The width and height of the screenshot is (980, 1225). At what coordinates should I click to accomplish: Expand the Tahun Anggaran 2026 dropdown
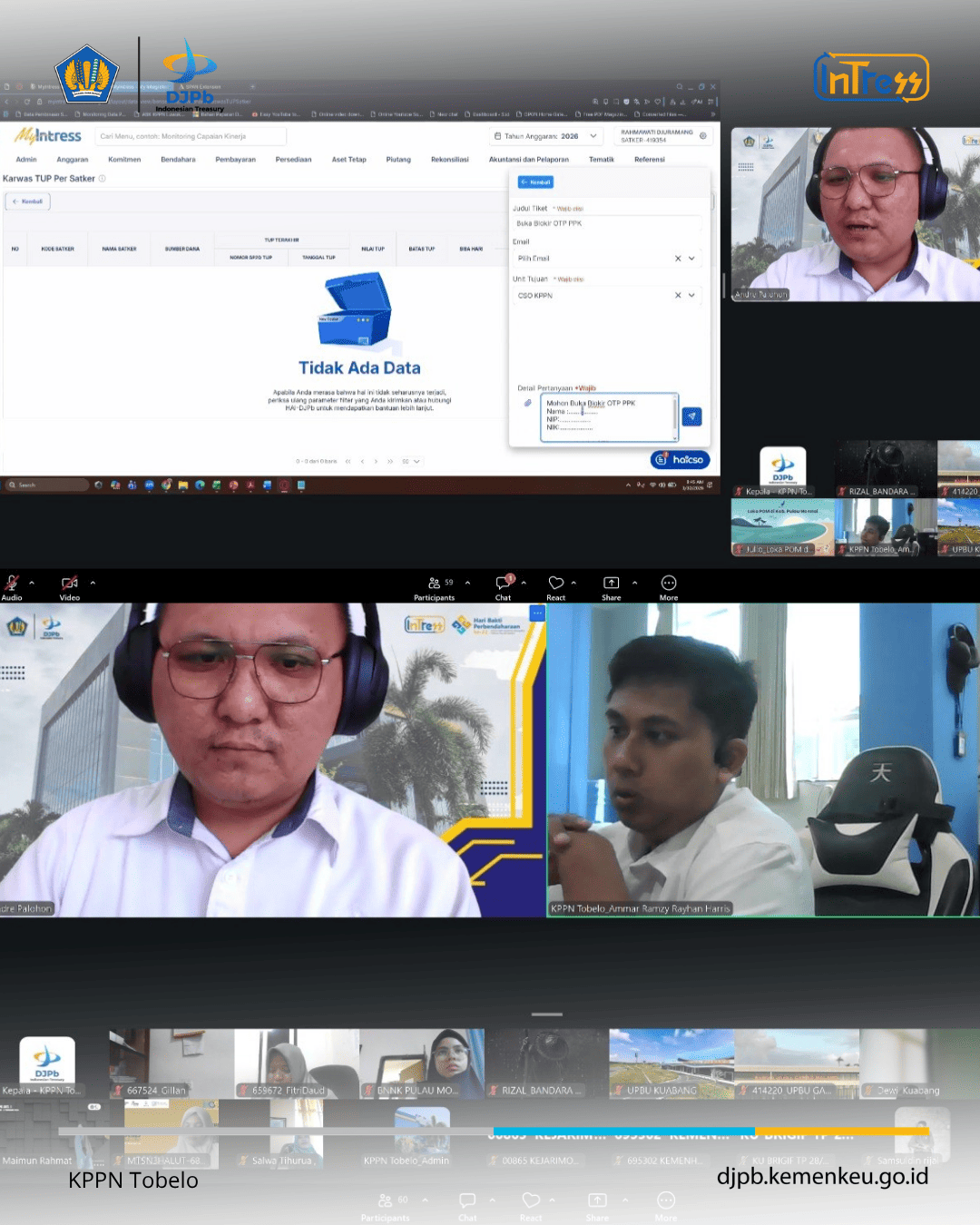coord(593,136)
